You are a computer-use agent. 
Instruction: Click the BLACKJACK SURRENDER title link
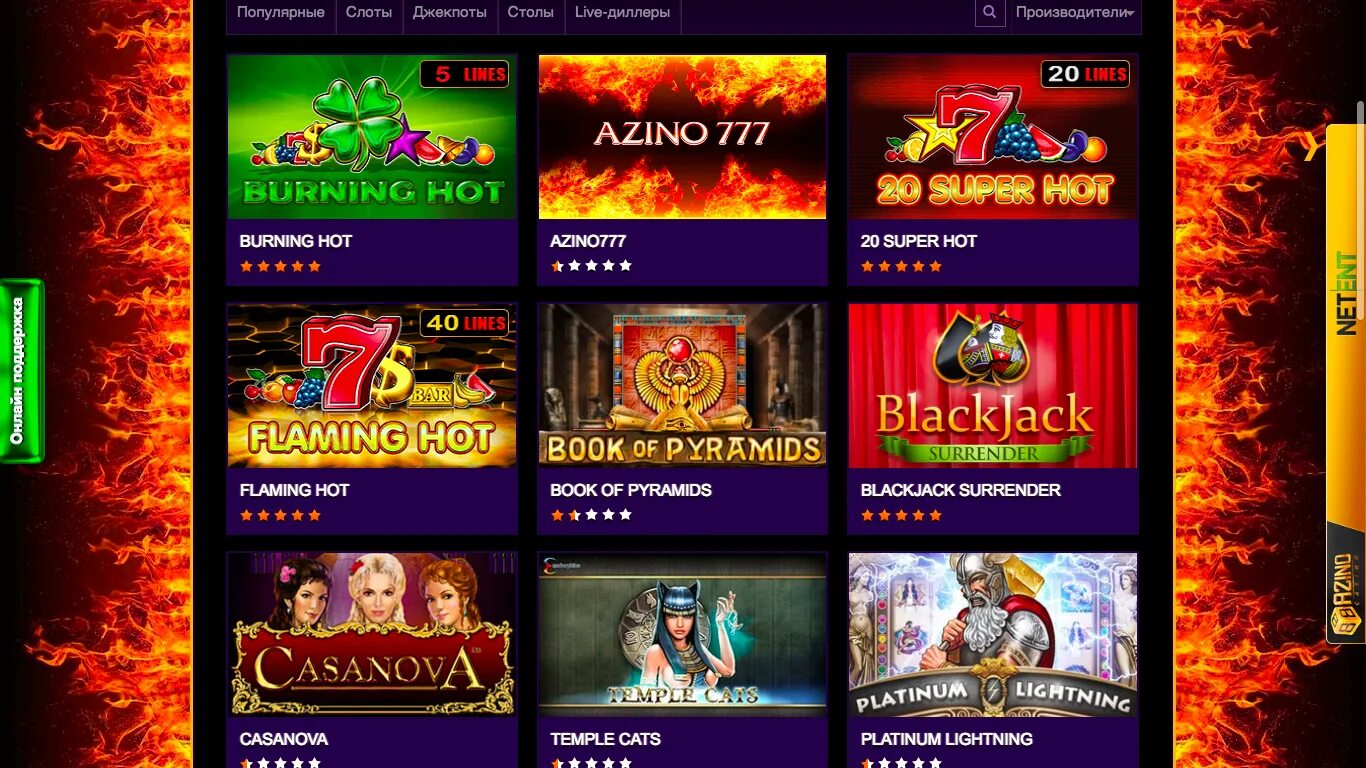(960, 490)
